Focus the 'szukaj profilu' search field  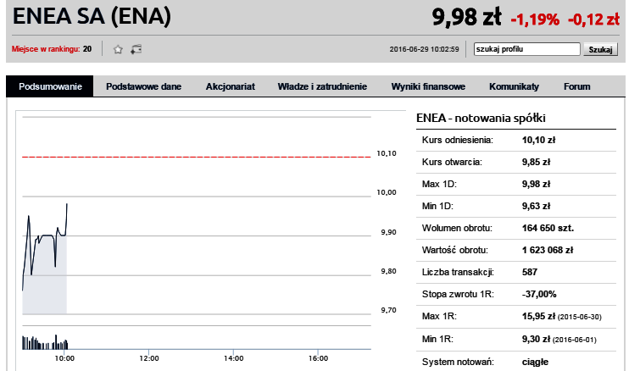click(x=527, y=49)
